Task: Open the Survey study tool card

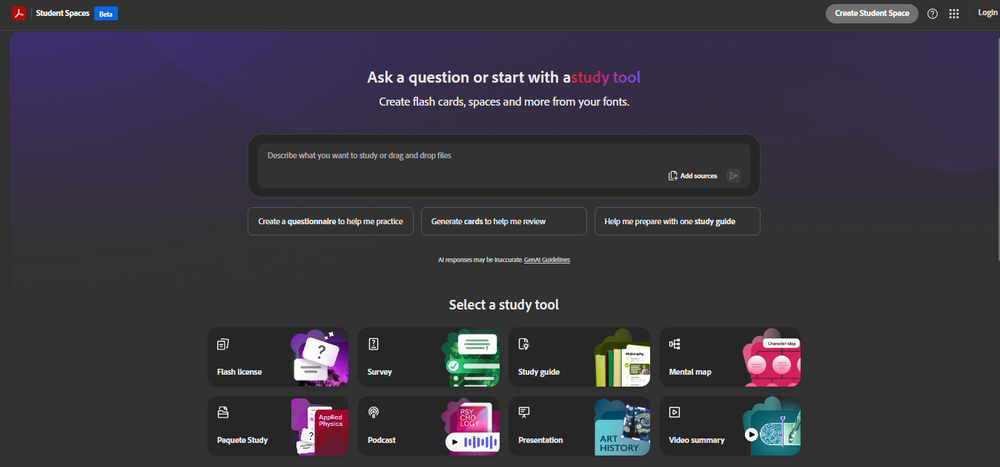Action: click(x=429, y=357)
